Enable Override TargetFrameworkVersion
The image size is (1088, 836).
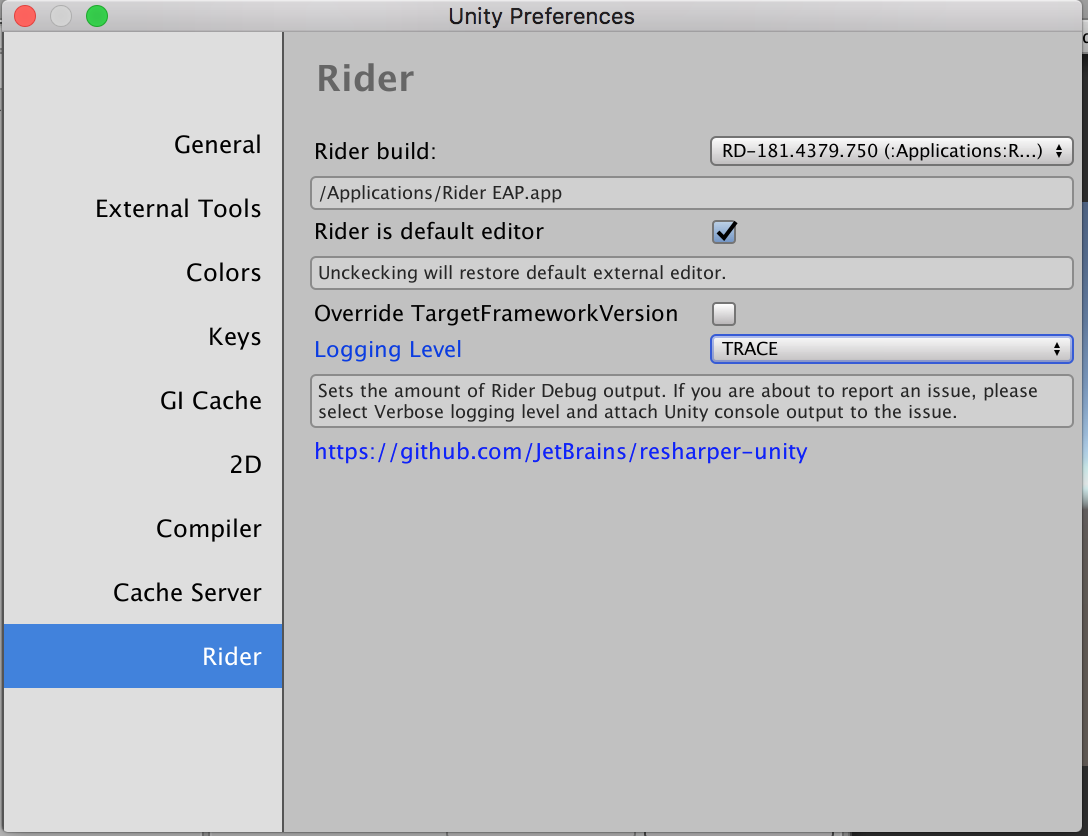pos(723,313)
